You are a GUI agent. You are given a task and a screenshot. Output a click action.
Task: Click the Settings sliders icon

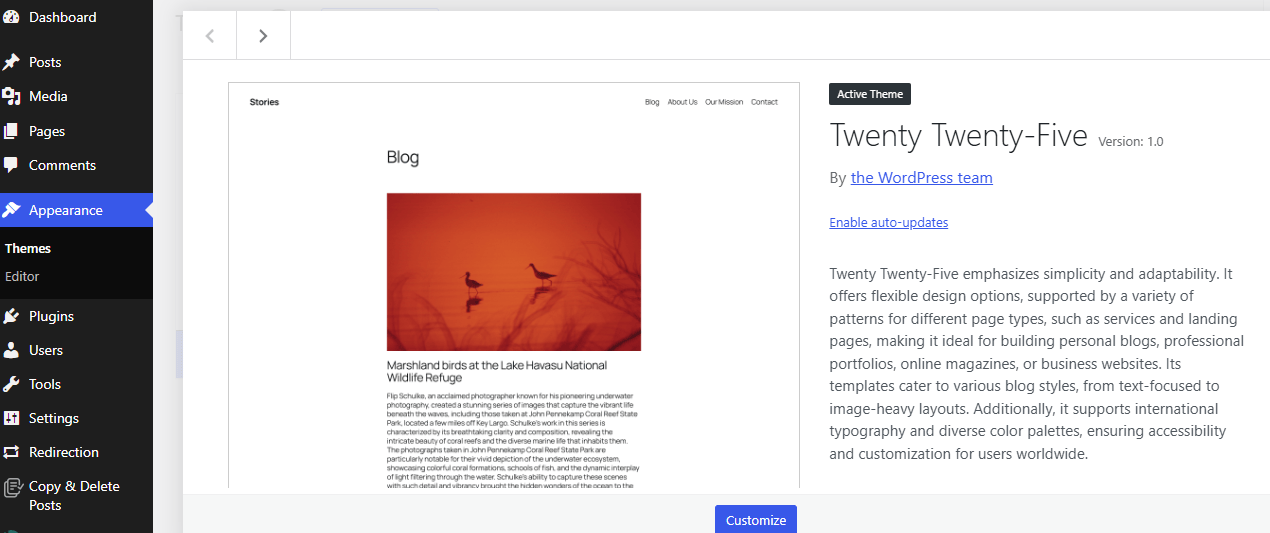[11, 418]
